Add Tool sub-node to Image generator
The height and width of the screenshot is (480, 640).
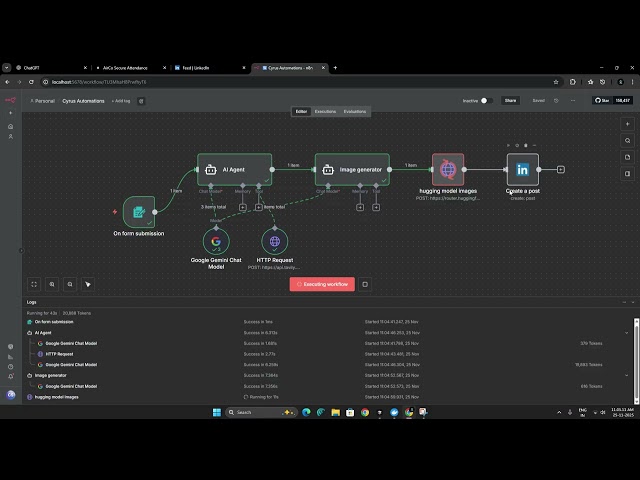[x=376, y=207]
